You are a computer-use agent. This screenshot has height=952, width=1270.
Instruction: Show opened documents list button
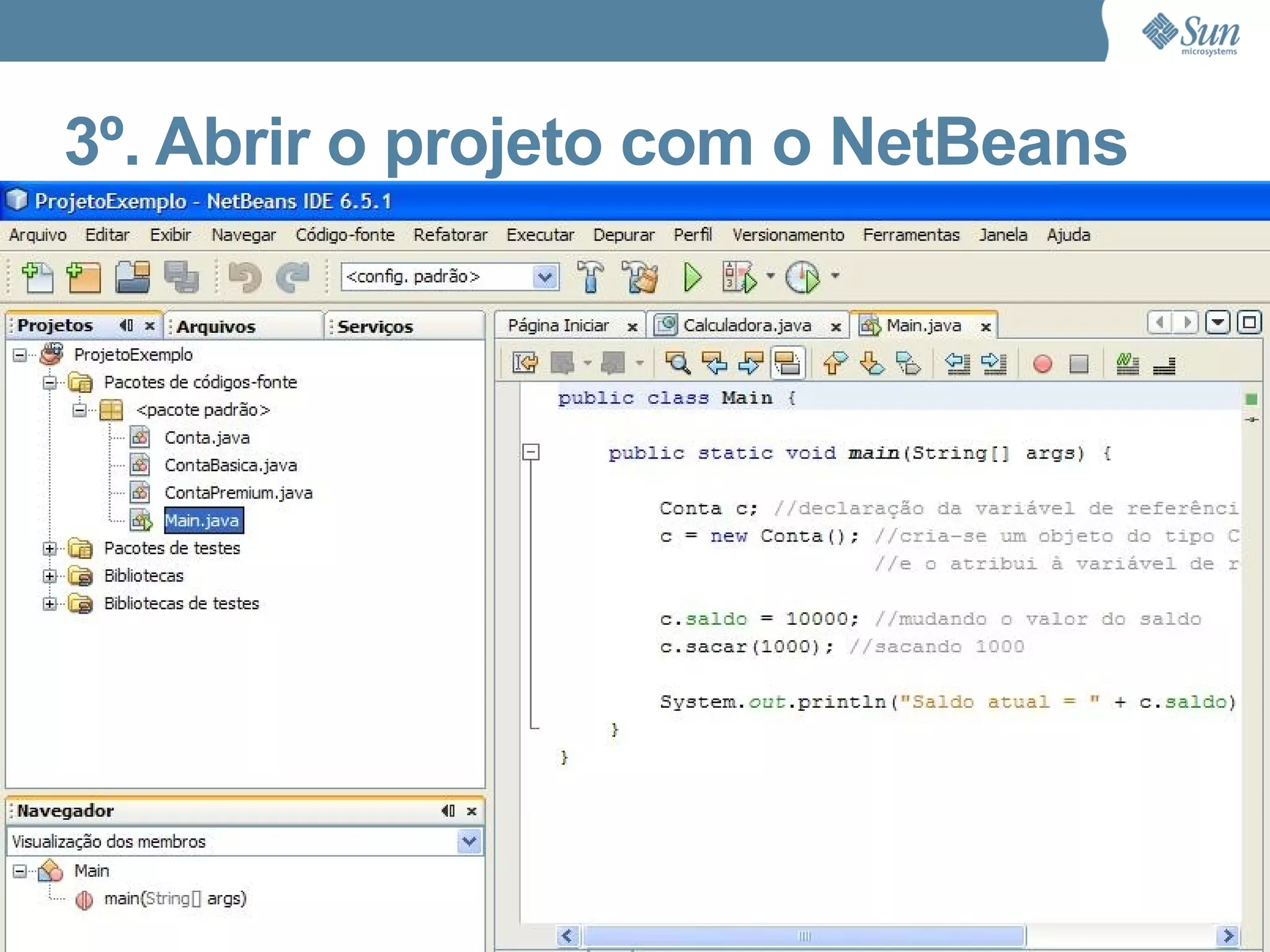click(1217, 322)
